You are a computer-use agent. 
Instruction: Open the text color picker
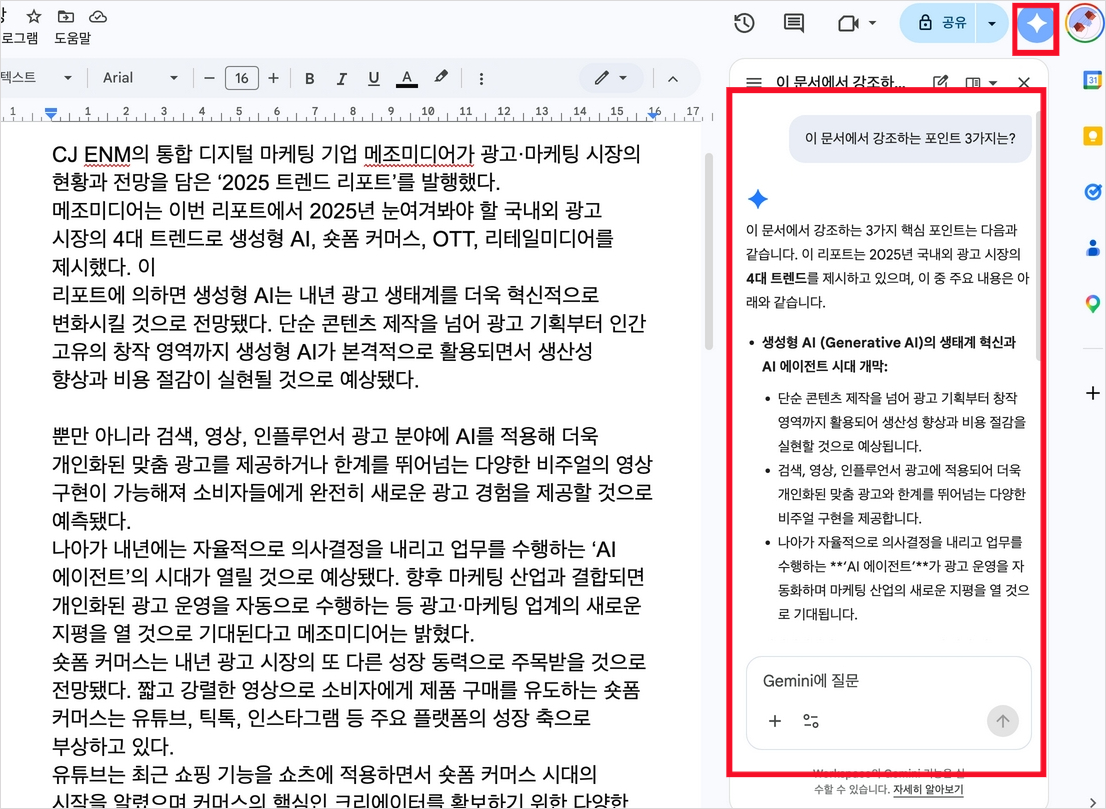406,78
